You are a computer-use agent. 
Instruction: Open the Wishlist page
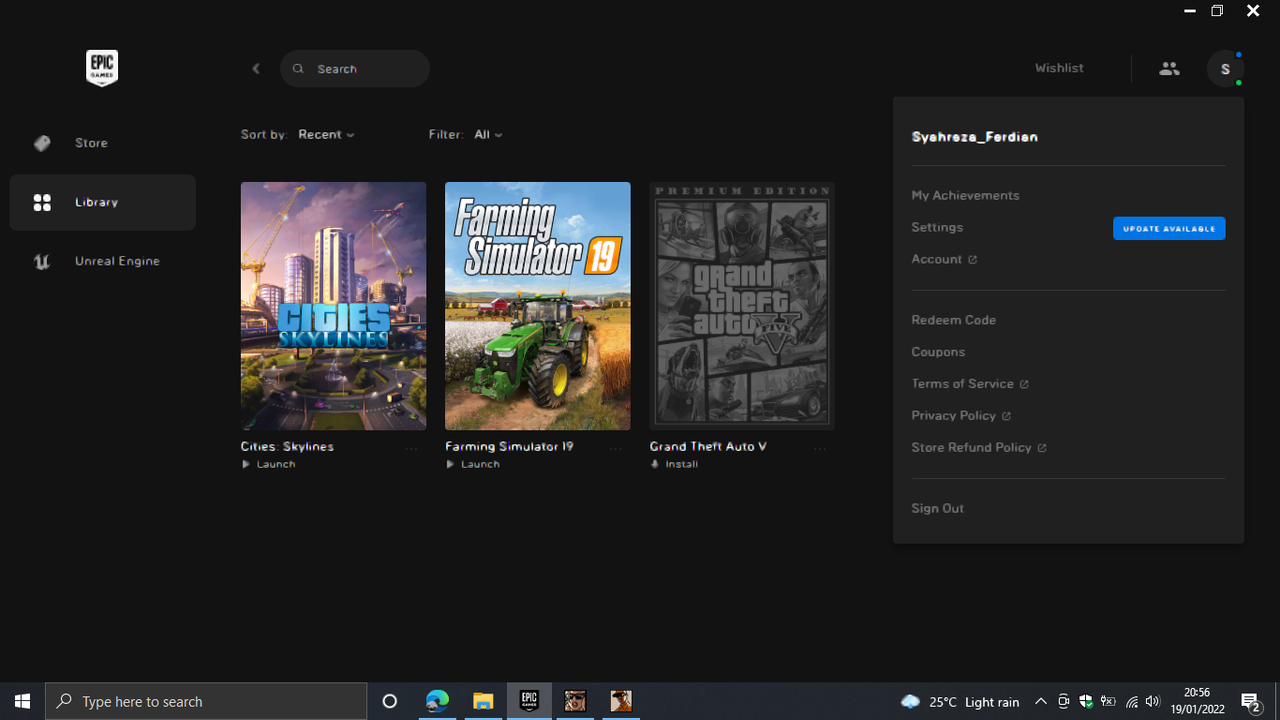click(x=1059, y=68)
